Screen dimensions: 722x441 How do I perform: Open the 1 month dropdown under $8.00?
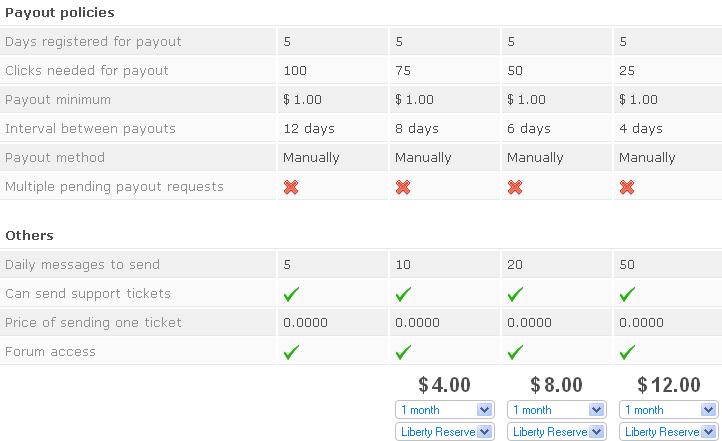tap(557, 409)
